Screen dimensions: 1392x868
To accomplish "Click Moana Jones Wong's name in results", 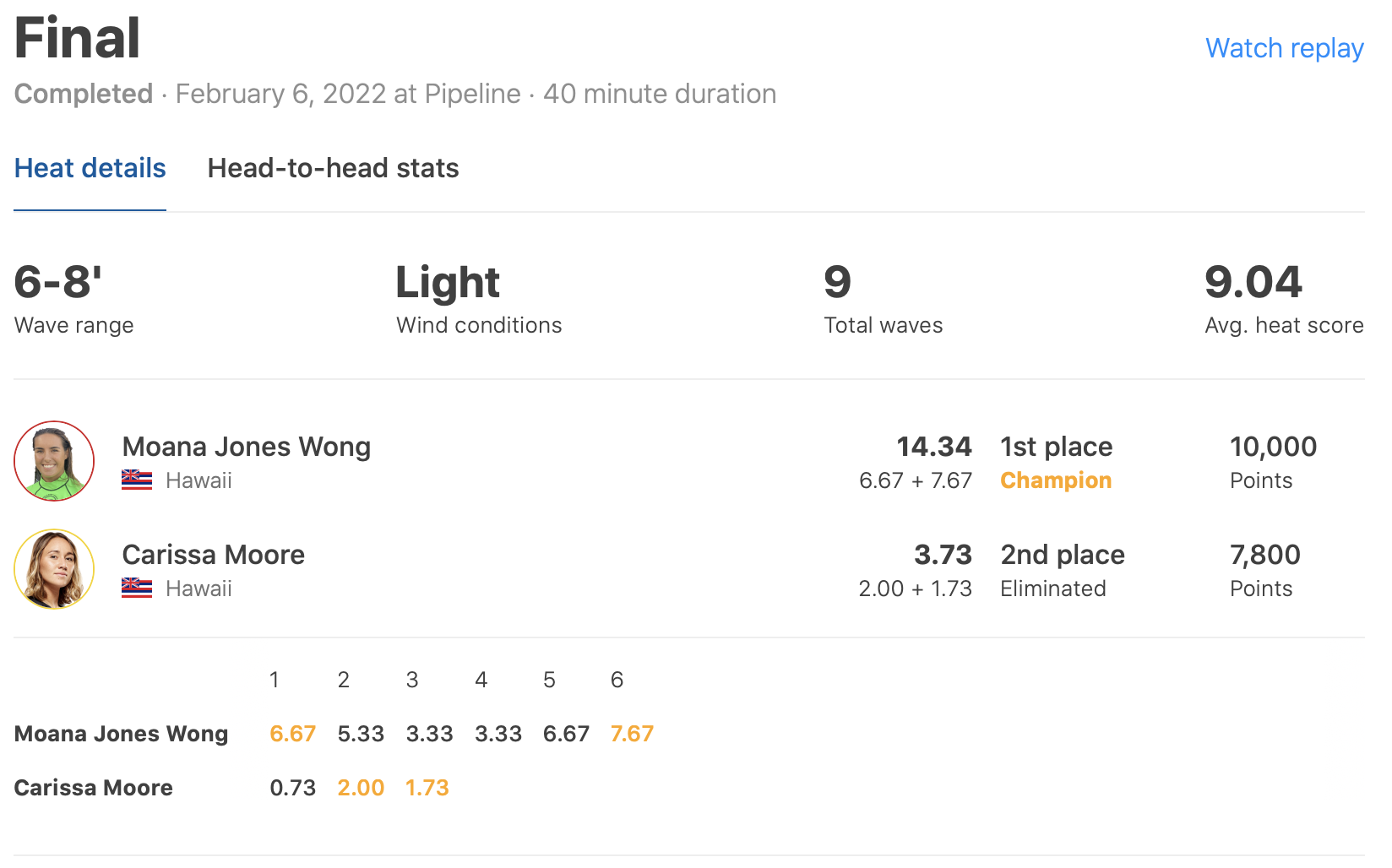I will click(247, 447).
